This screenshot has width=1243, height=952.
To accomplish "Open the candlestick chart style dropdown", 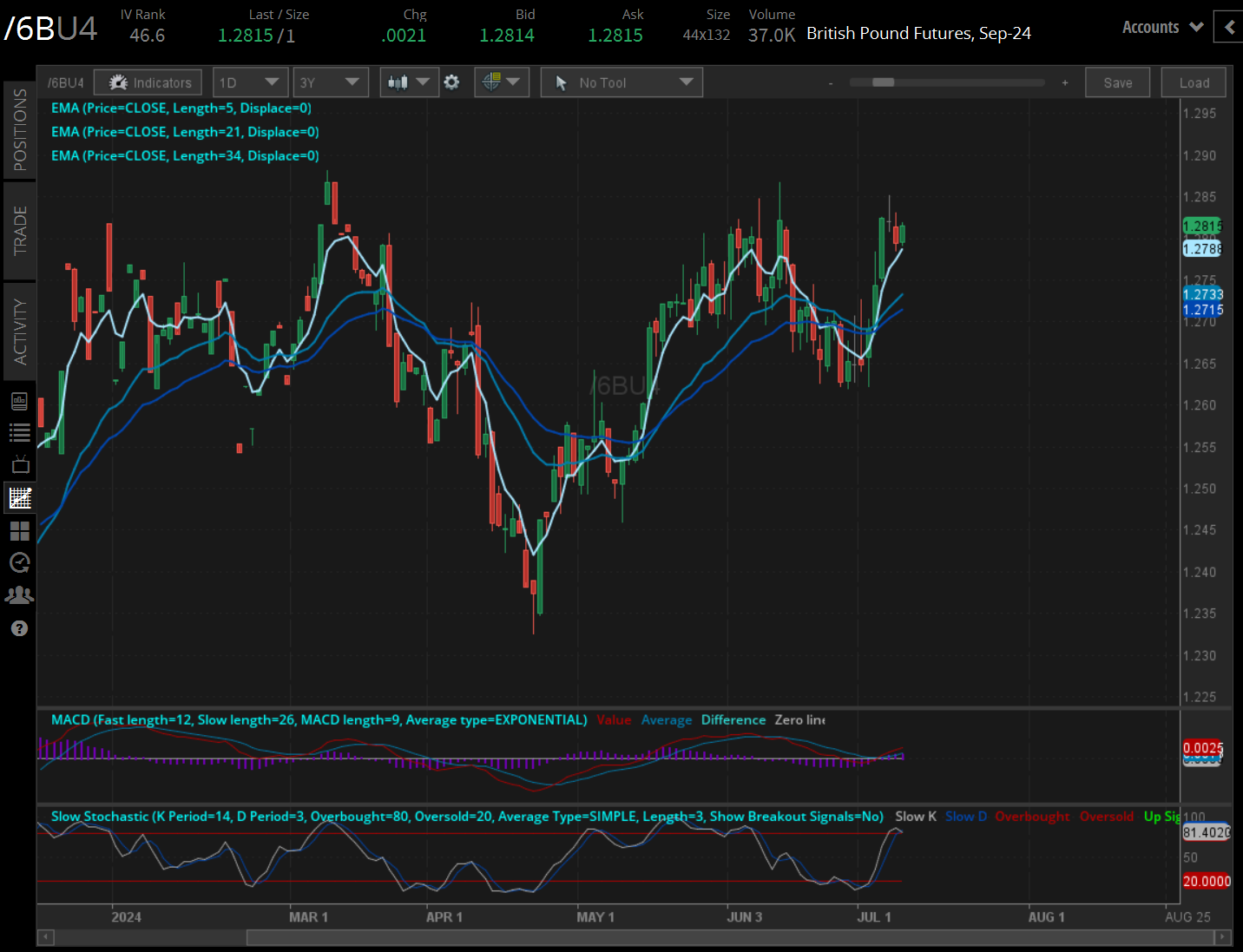I will point(409,82).
